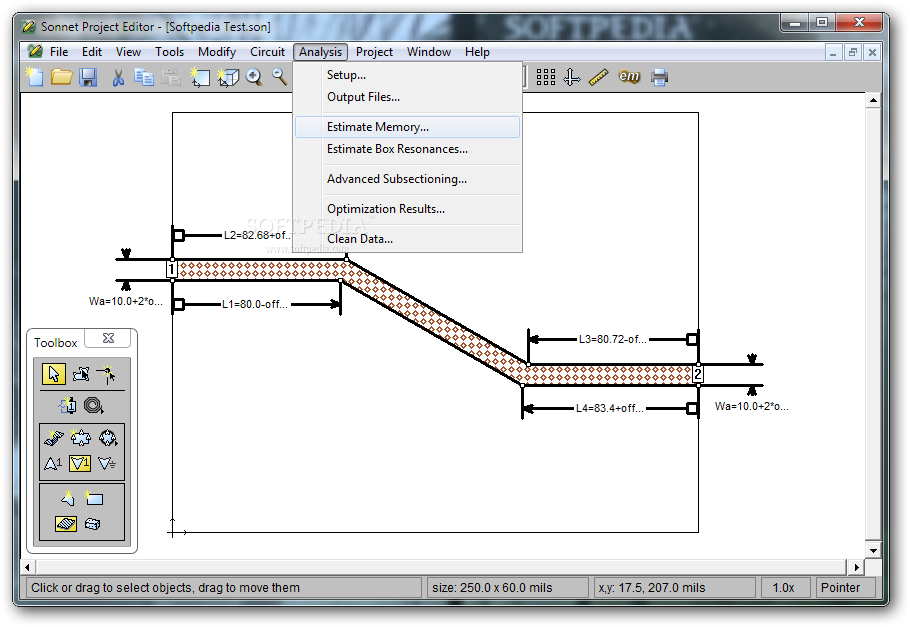This screenshot has height=627, width=910.
Task: Select the via to ground tool
Action: (107, 463)
